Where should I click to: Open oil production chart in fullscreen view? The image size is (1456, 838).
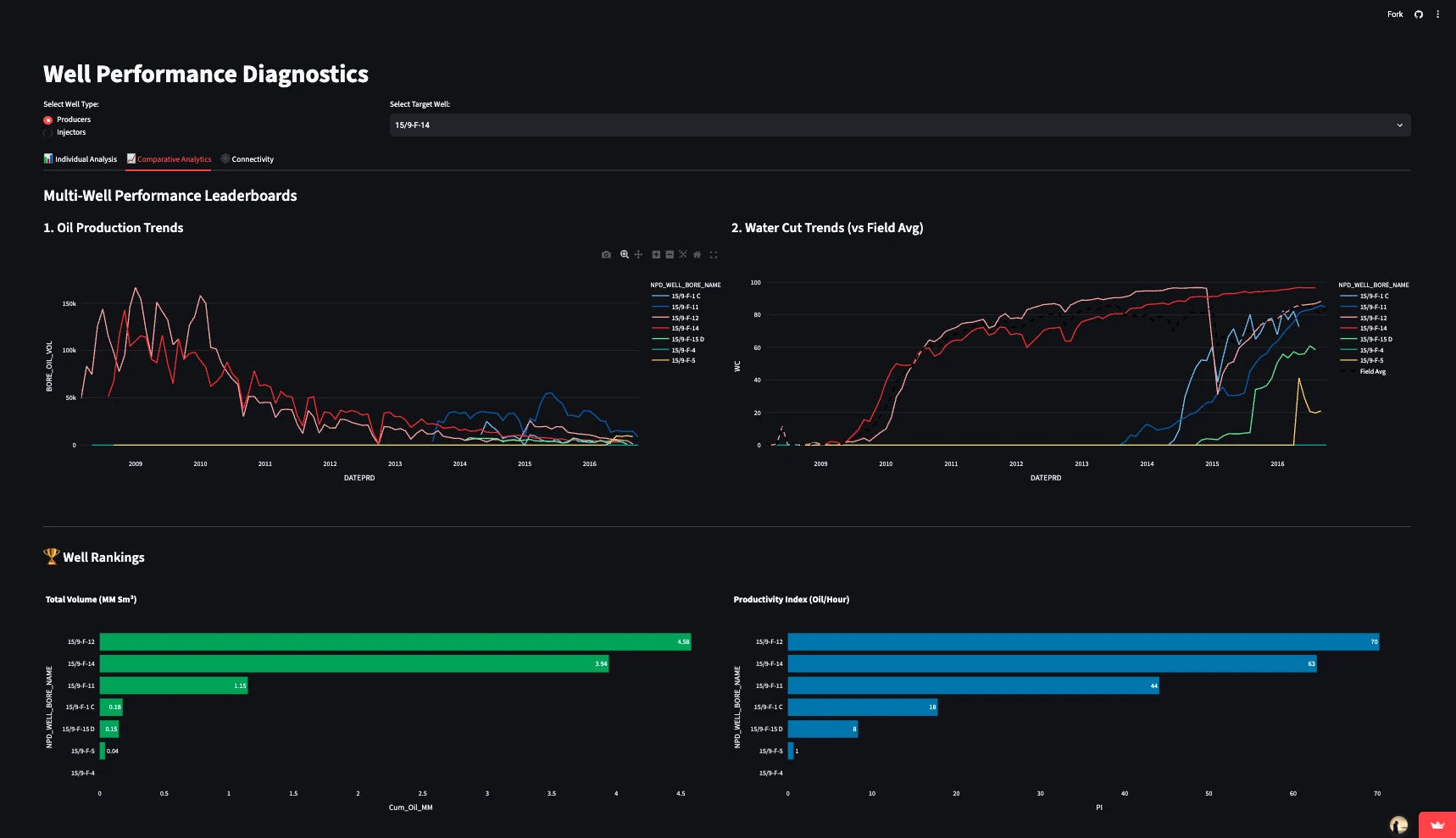tap(714, 254)
